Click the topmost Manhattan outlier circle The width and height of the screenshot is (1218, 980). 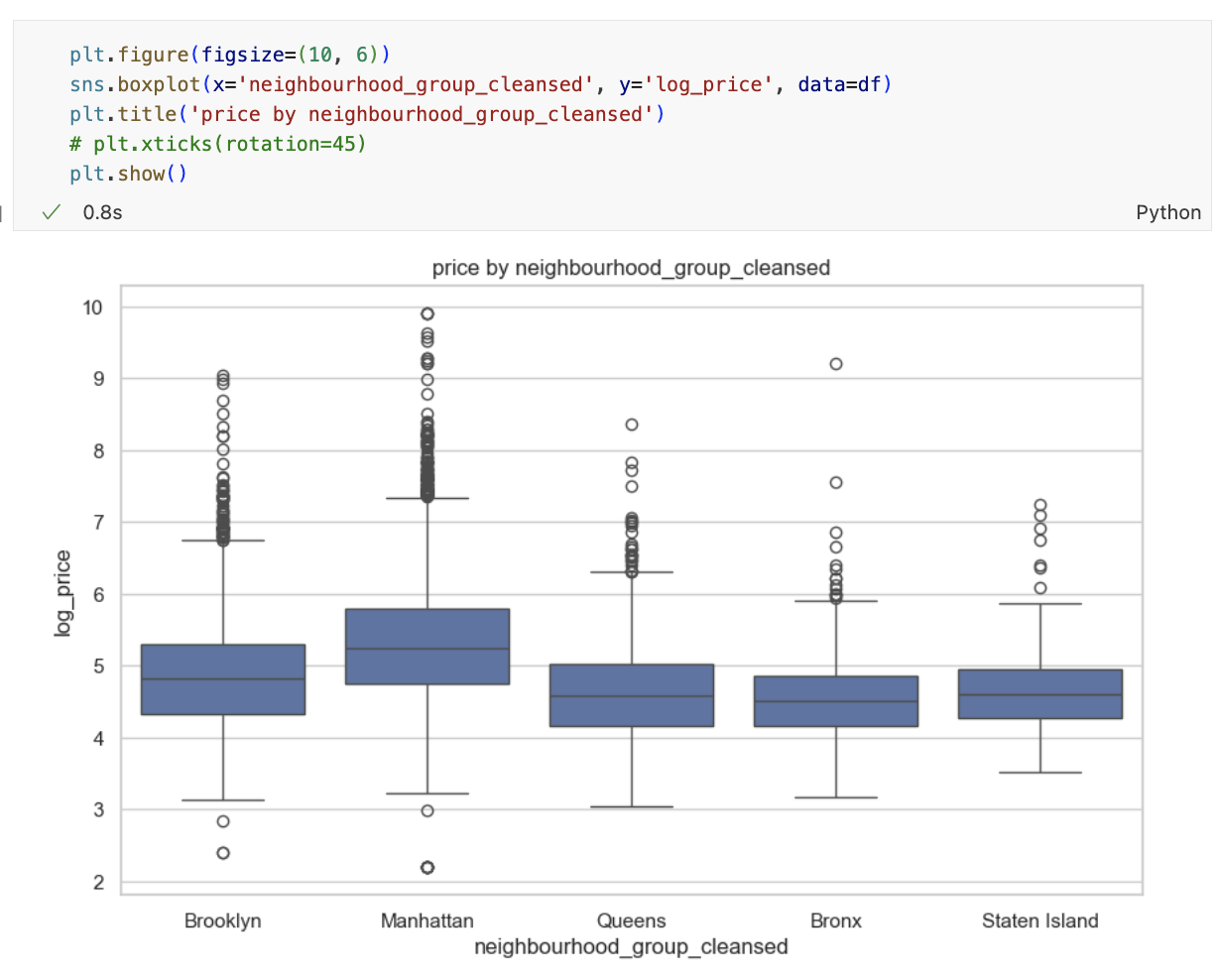tap(426, 312)
